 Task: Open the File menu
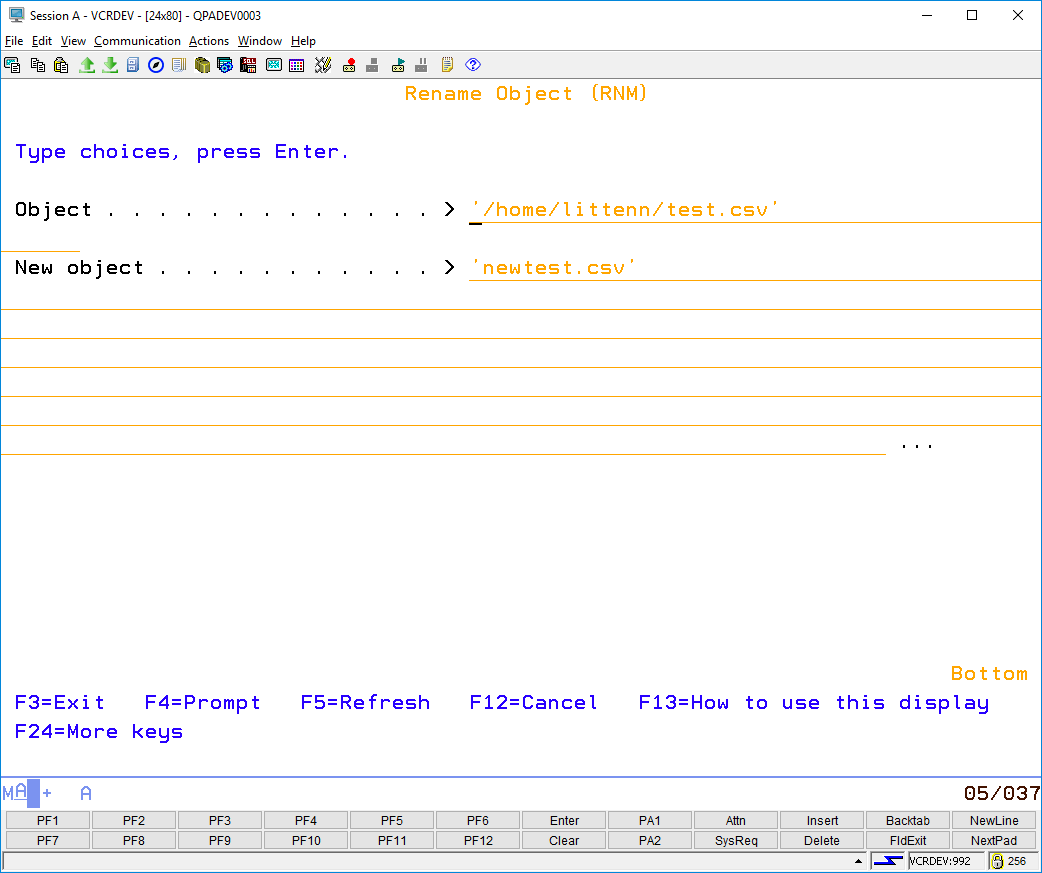click(14, 41)
